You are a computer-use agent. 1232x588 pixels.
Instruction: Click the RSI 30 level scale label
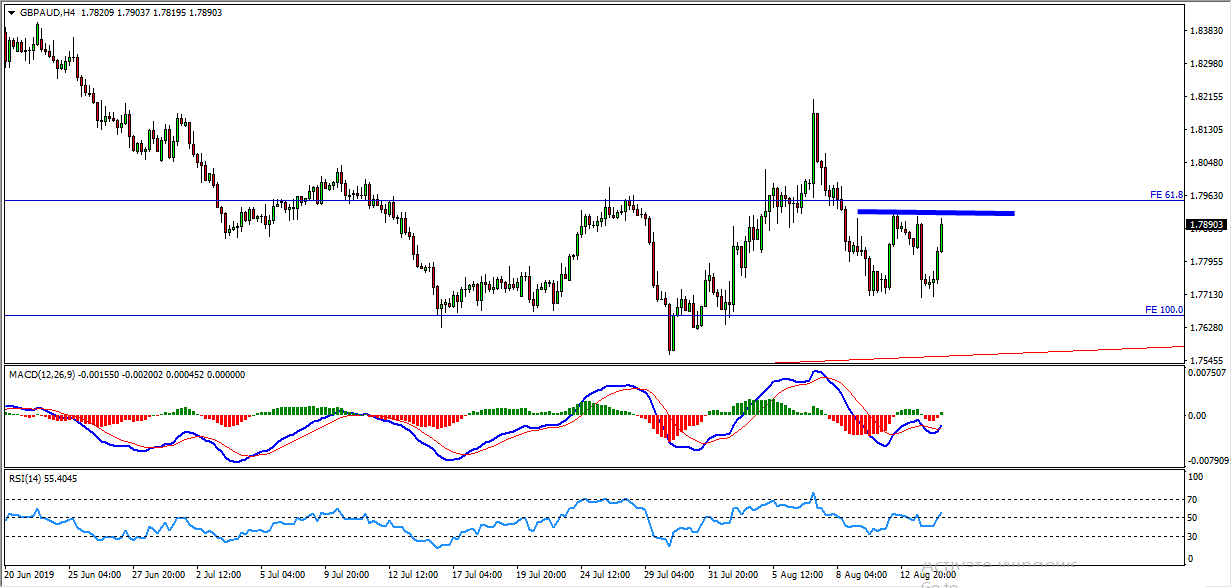pyautogui.click(x=1192, y=537)
